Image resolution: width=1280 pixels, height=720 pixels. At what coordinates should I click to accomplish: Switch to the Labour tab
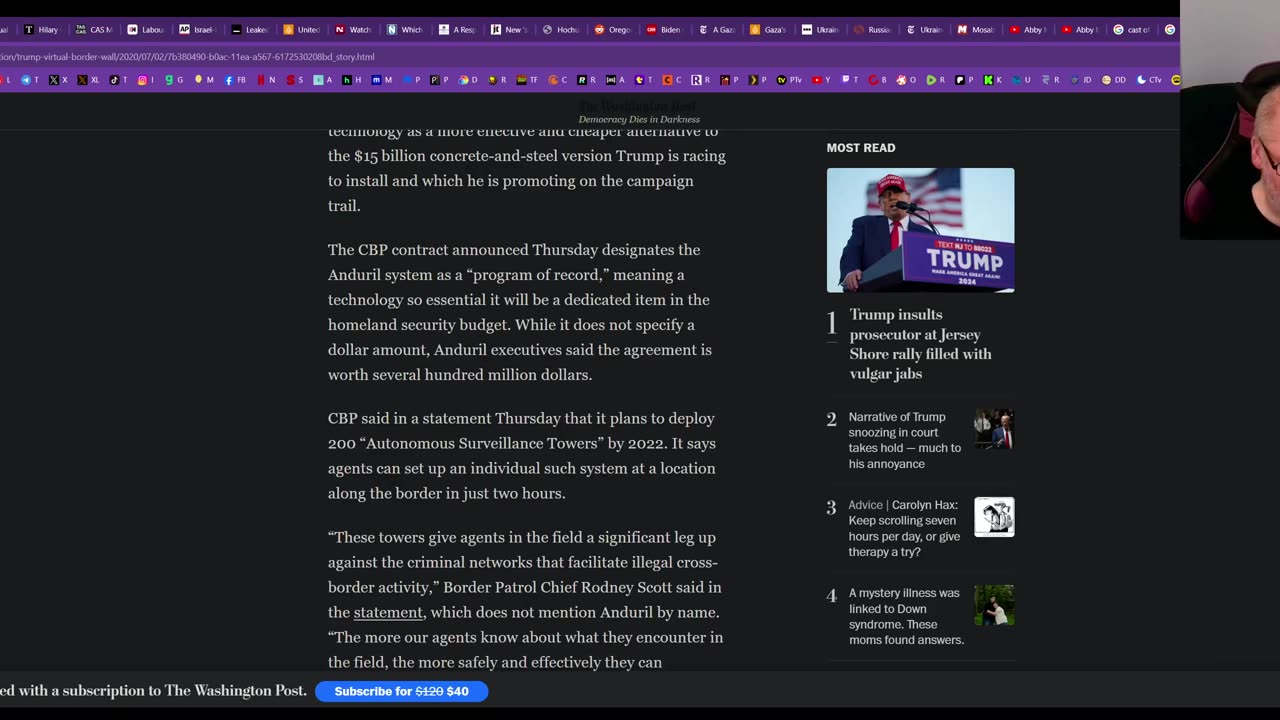tap(146, 30)
